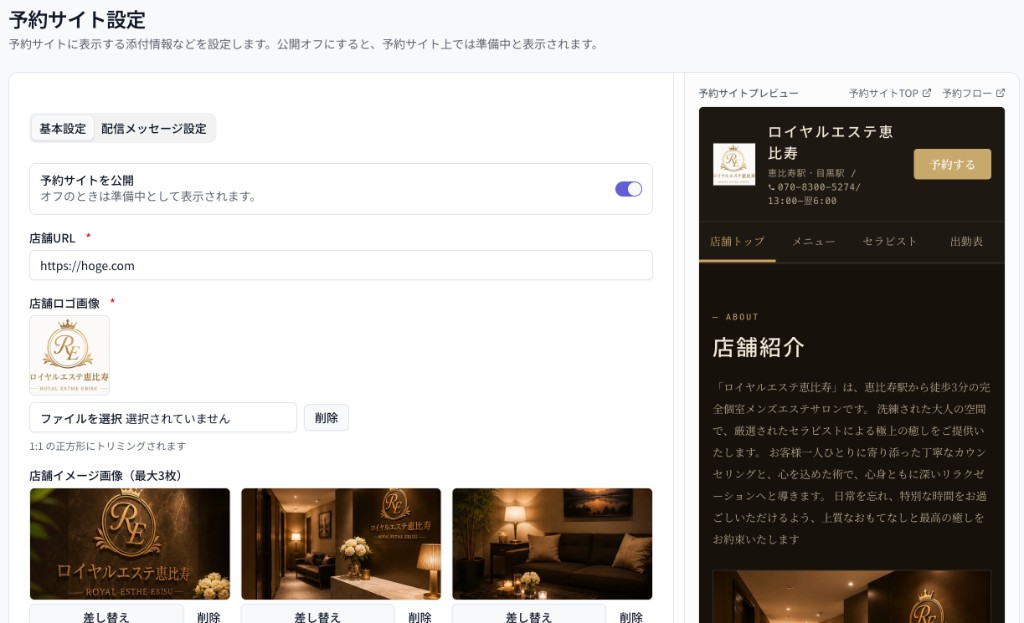Screen dimensions: 1024x623
Task: Click the 13:00-翌6:00 hours text
Action: (802, 201)
